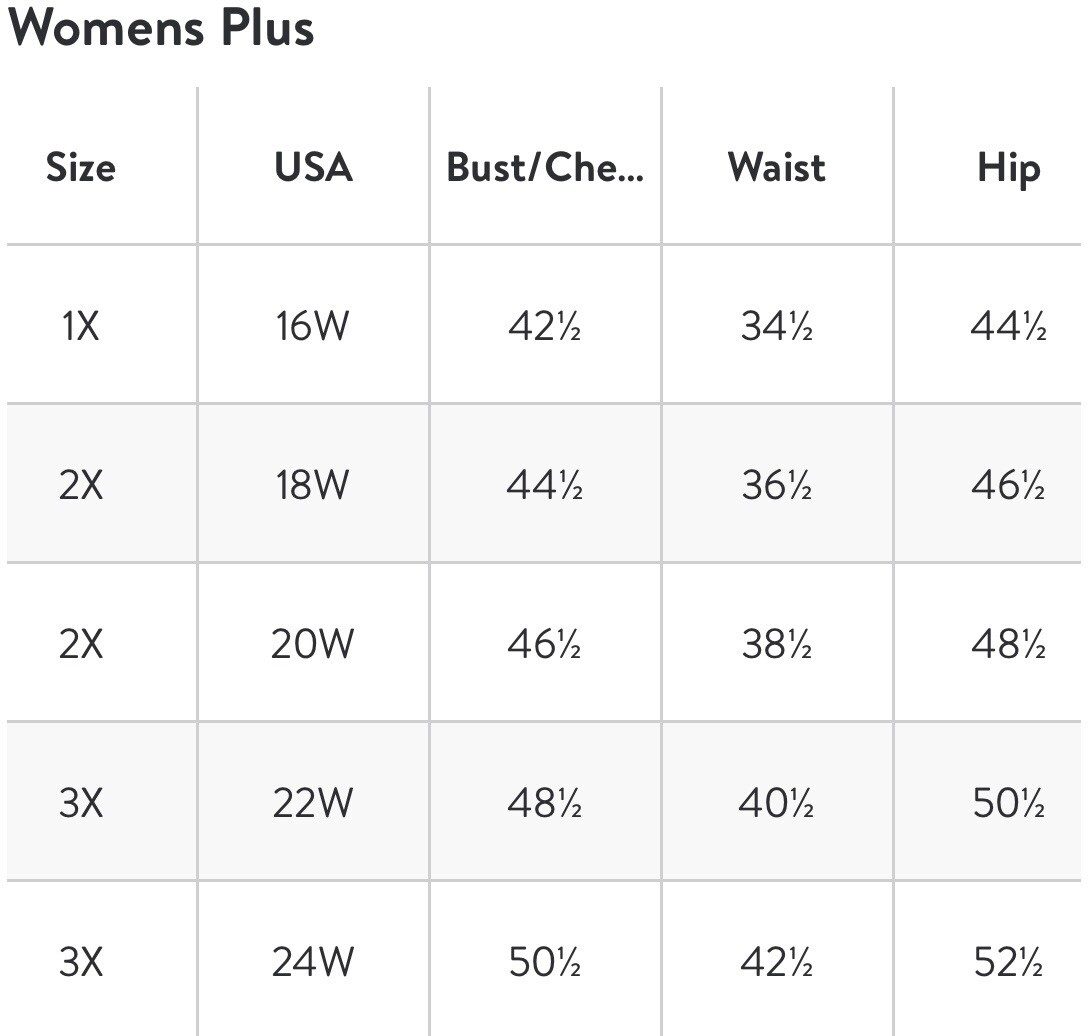1091x1036 pixels.
Task: Select the 34½ waist value for 16W
Action: (777, 326)
